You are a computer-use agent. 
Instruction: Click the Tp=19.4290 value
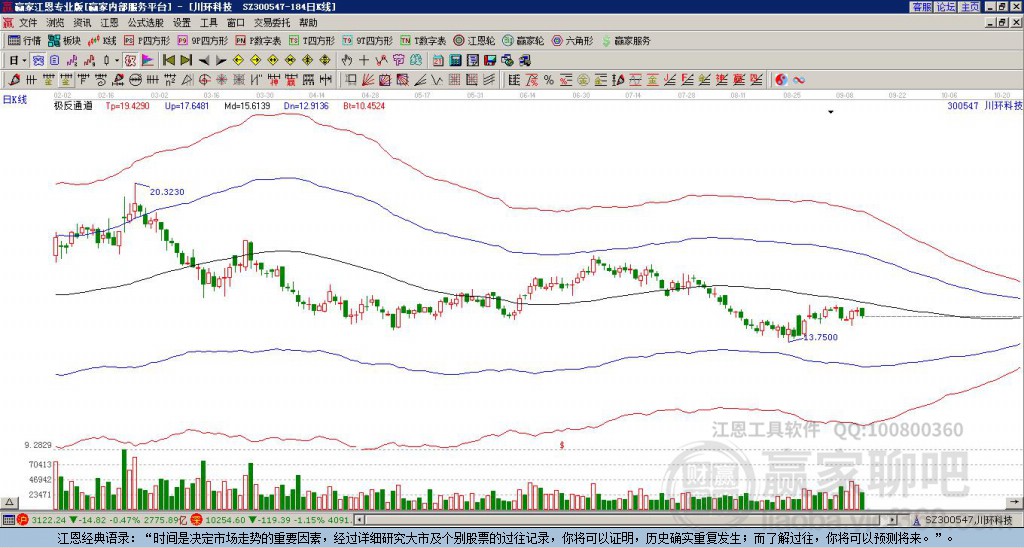[x=127, y=105]
